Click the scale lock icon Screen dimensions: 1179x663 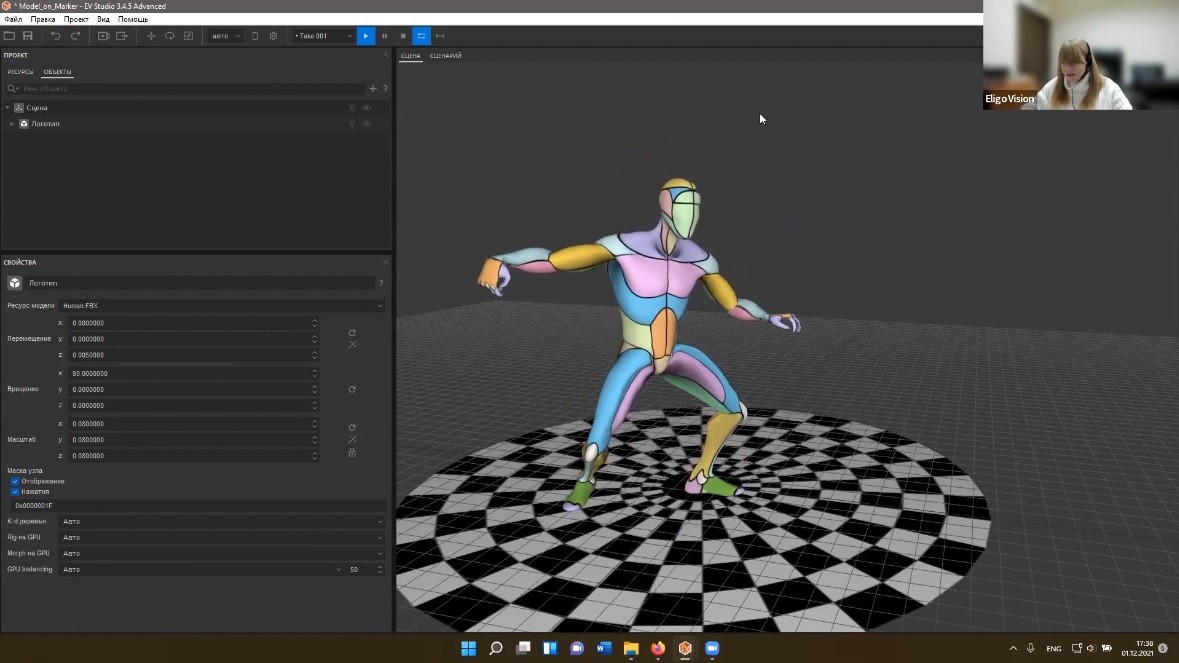click(x=352, y=453)
